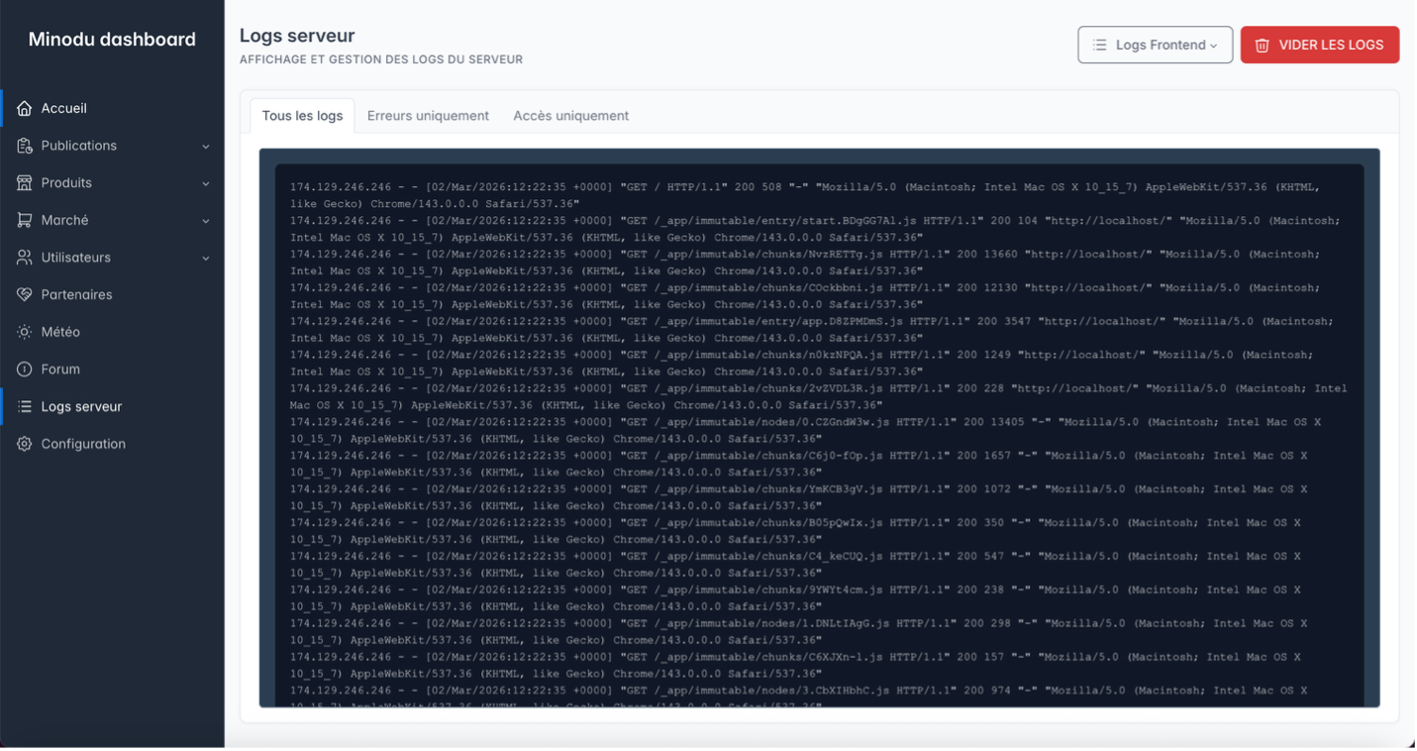Click the log line for nodes/1.DNLtIAgG.js
This screenshot has height=751, width=1417.
(798, 632)
